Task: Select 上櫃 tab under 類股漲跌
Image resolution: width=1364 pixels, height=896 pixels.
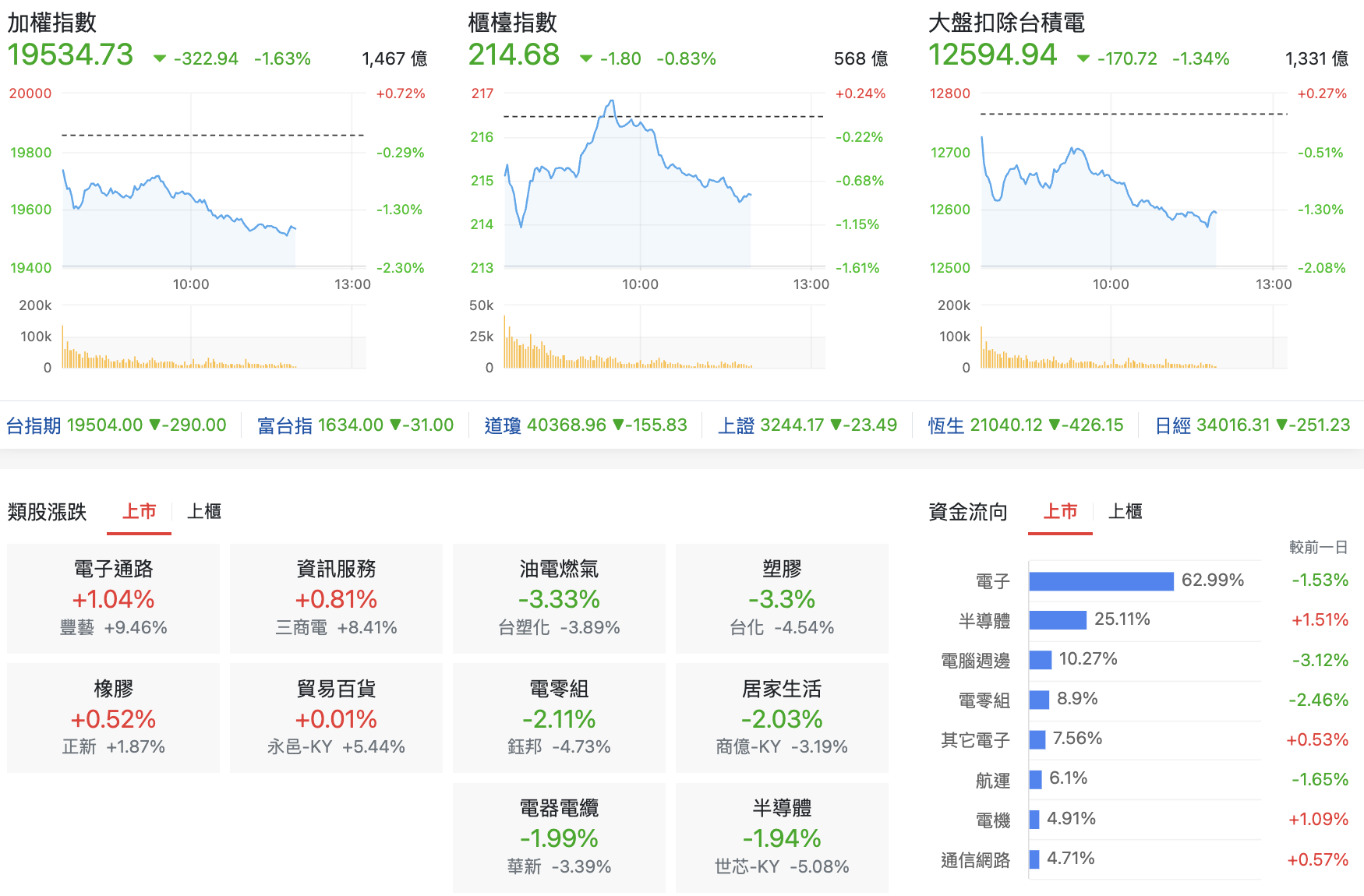Action: 204,511
